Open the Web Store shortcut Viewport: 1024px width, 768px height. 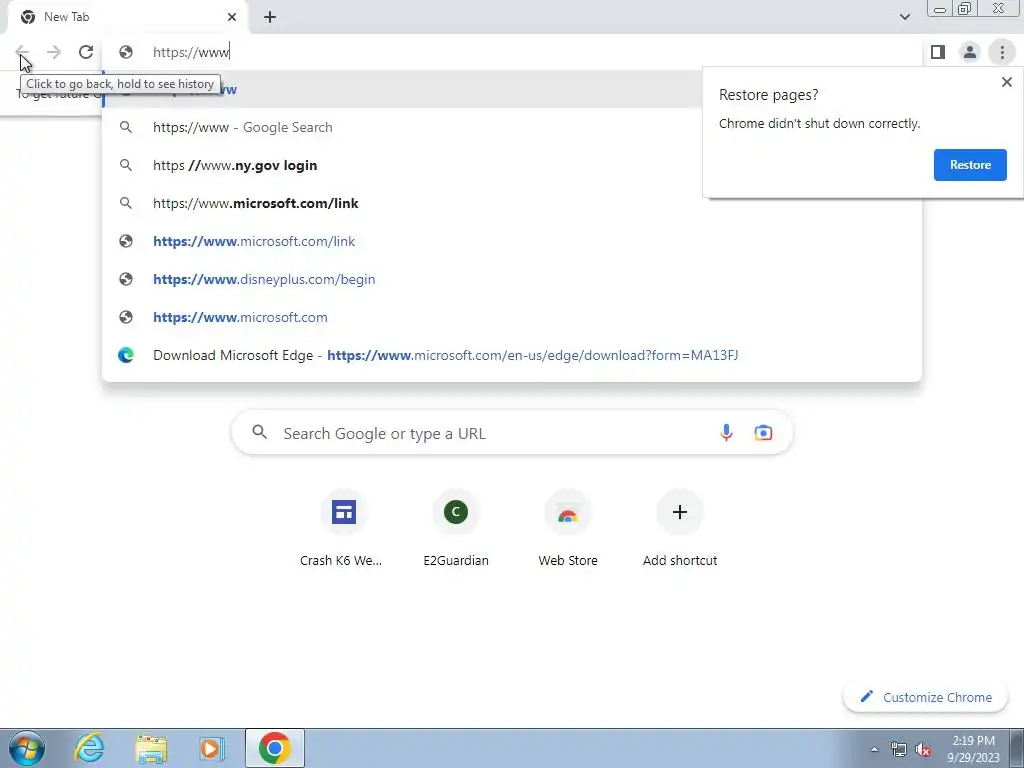tap(568, 528)
